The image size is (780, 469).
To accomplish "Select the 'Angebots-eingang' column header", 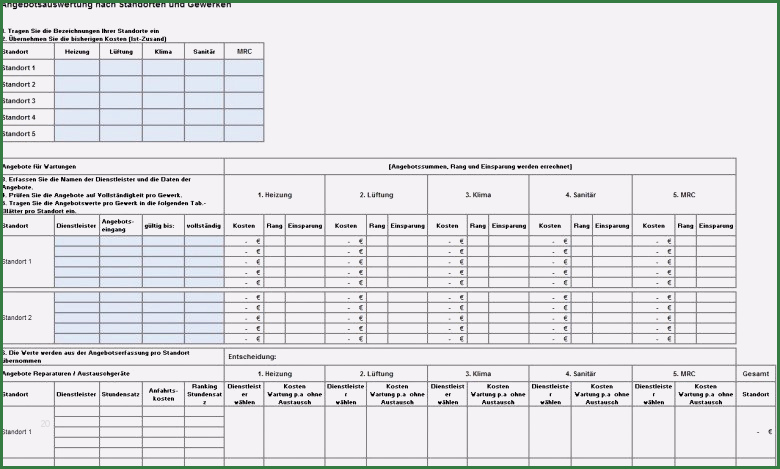I will pos(119,226).
